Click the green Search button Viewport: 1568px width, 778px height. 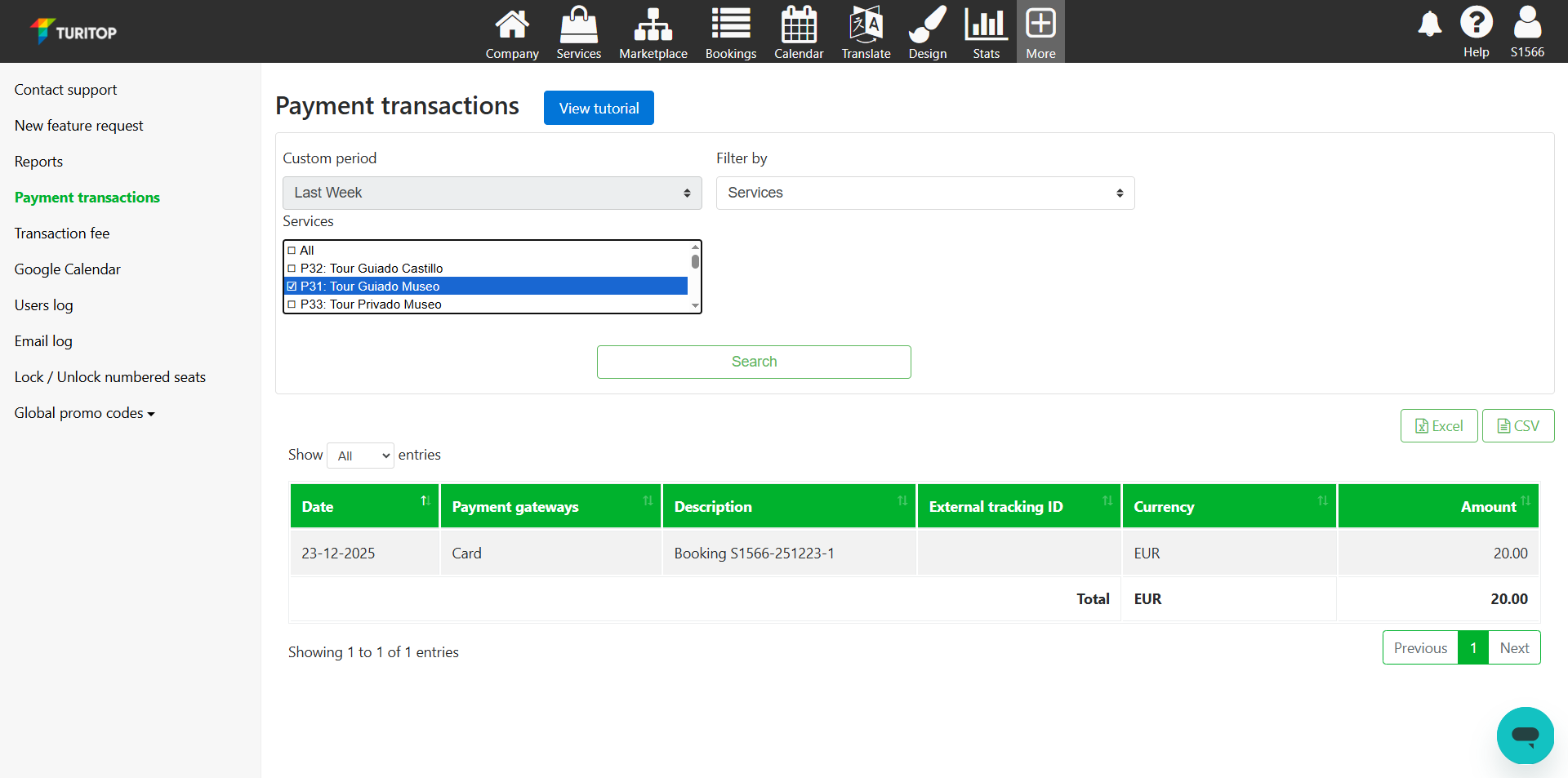click(x=753, y=362)
